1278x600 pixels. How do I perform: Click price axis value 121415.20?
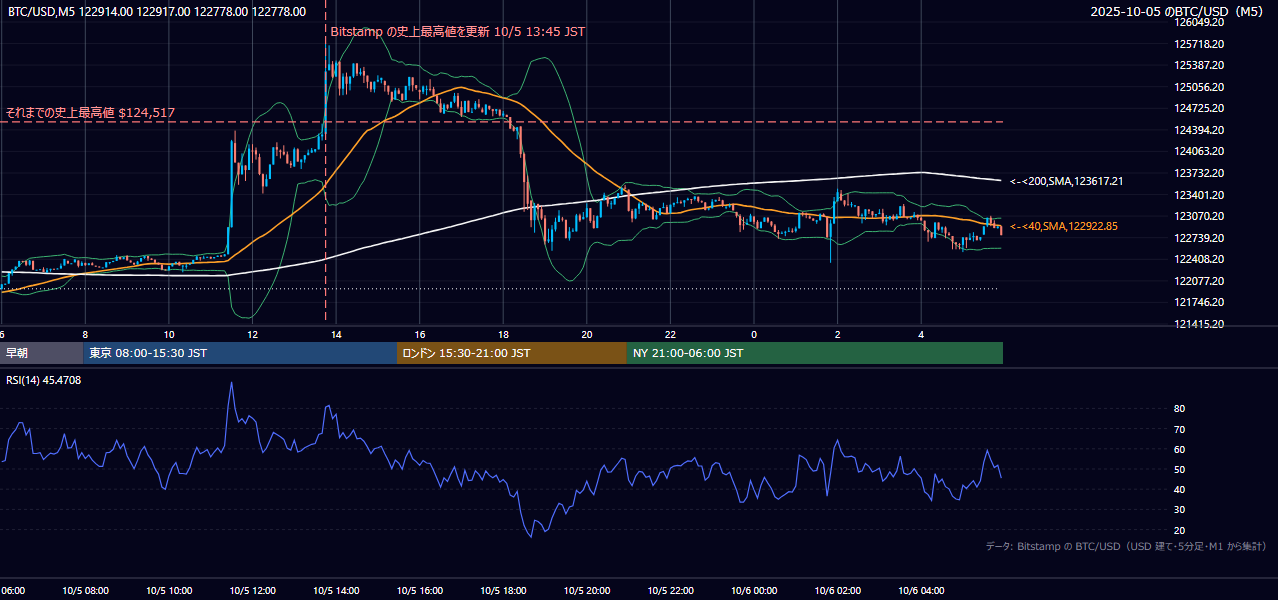[1201, 323]
